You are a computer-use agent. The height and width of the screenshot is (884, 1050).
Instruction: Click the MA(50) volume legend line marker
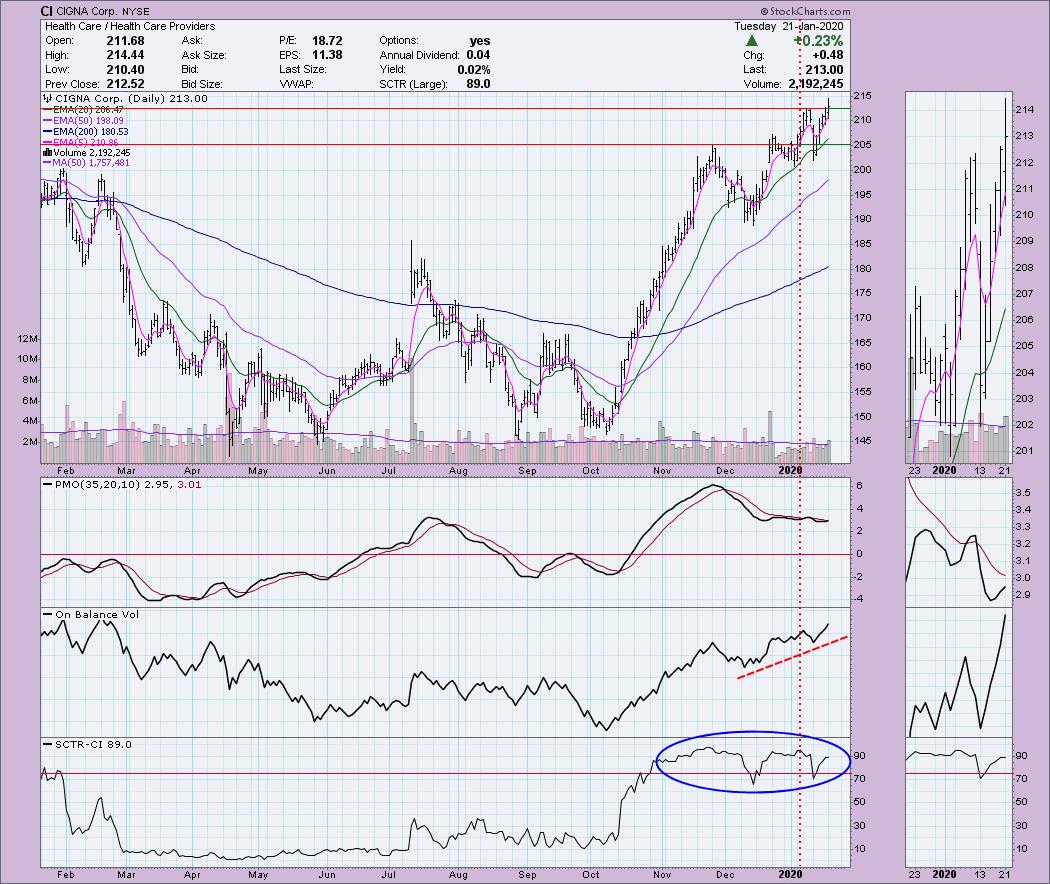[48, 163]
